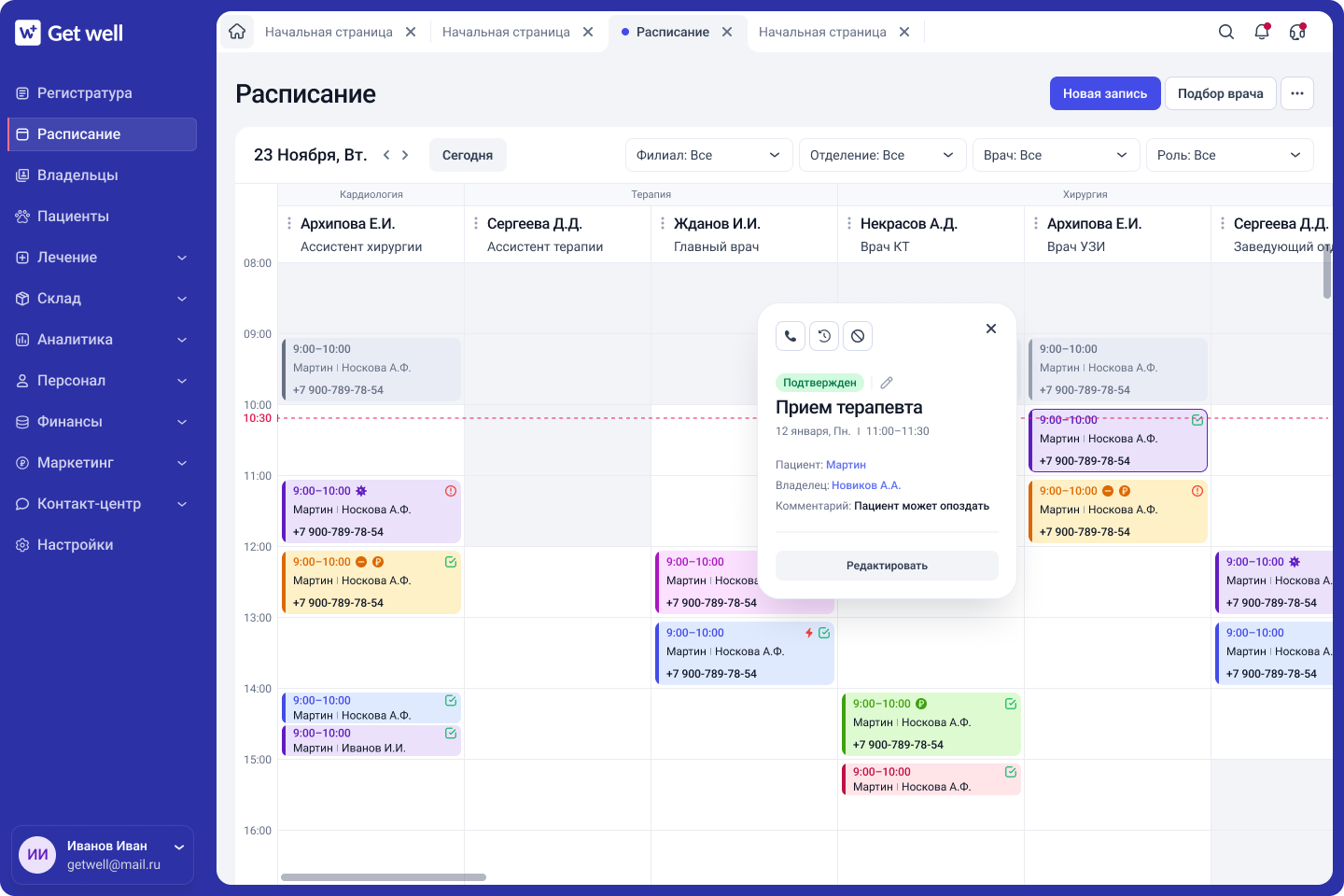
Task: Open column menu for Некрасов А.Д.
Action: pyautogui.click(x=849, y=224)
